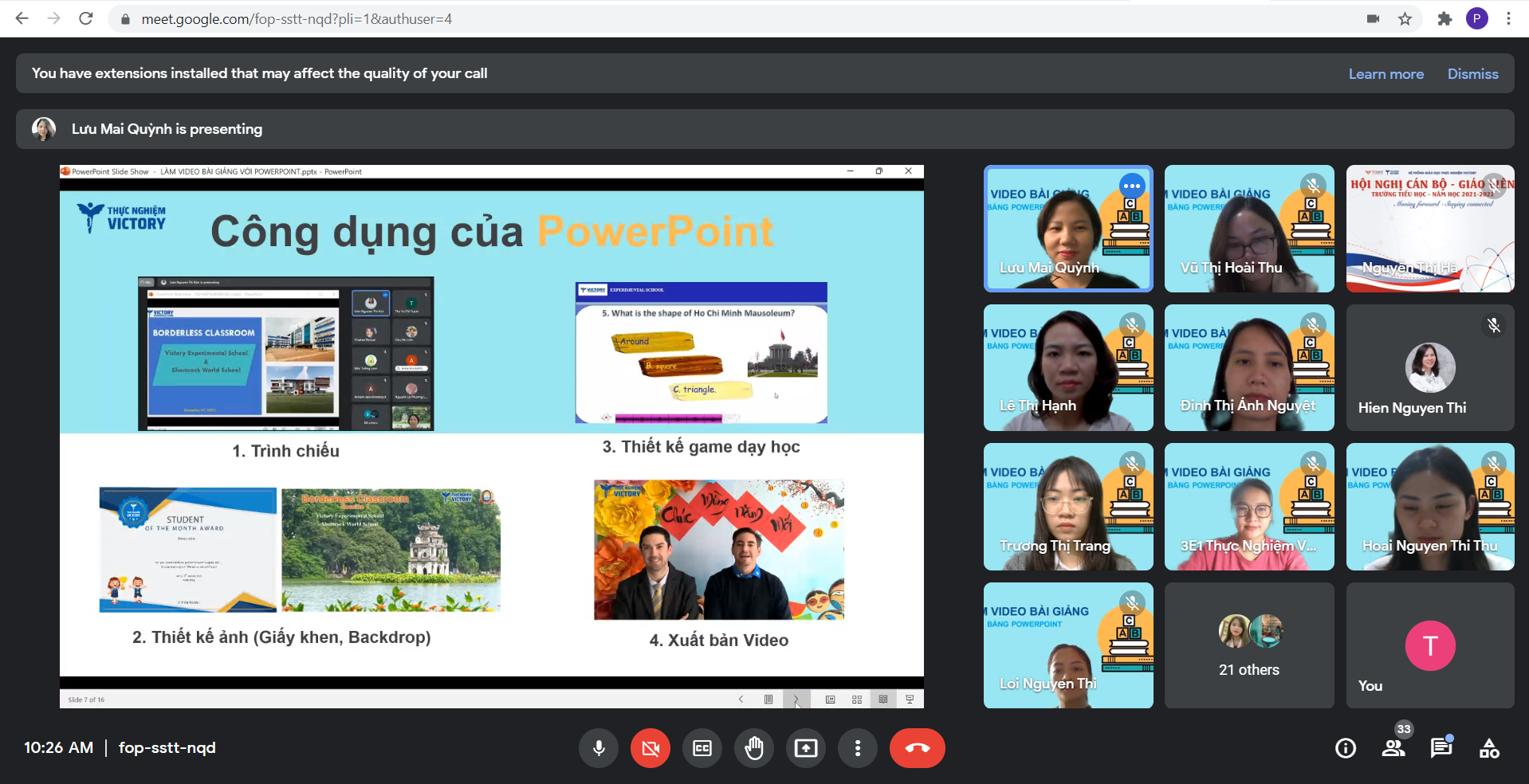Open options on Lưu Mai Quỳnh's tile

1132,186
